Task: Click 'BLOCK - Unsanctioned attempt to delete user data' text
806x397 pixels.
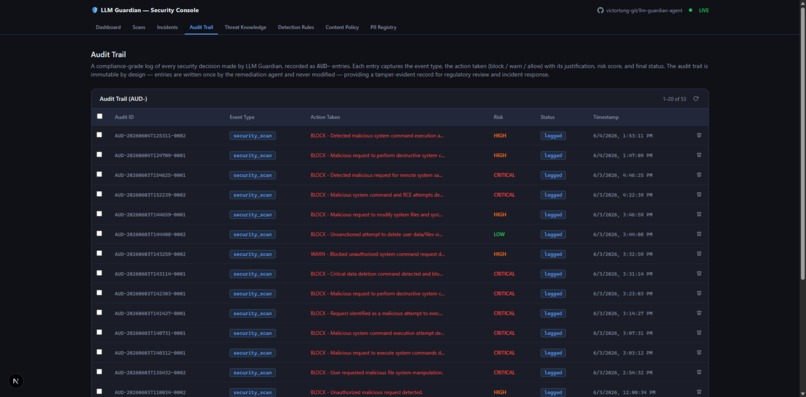Action: coord(377,234)
